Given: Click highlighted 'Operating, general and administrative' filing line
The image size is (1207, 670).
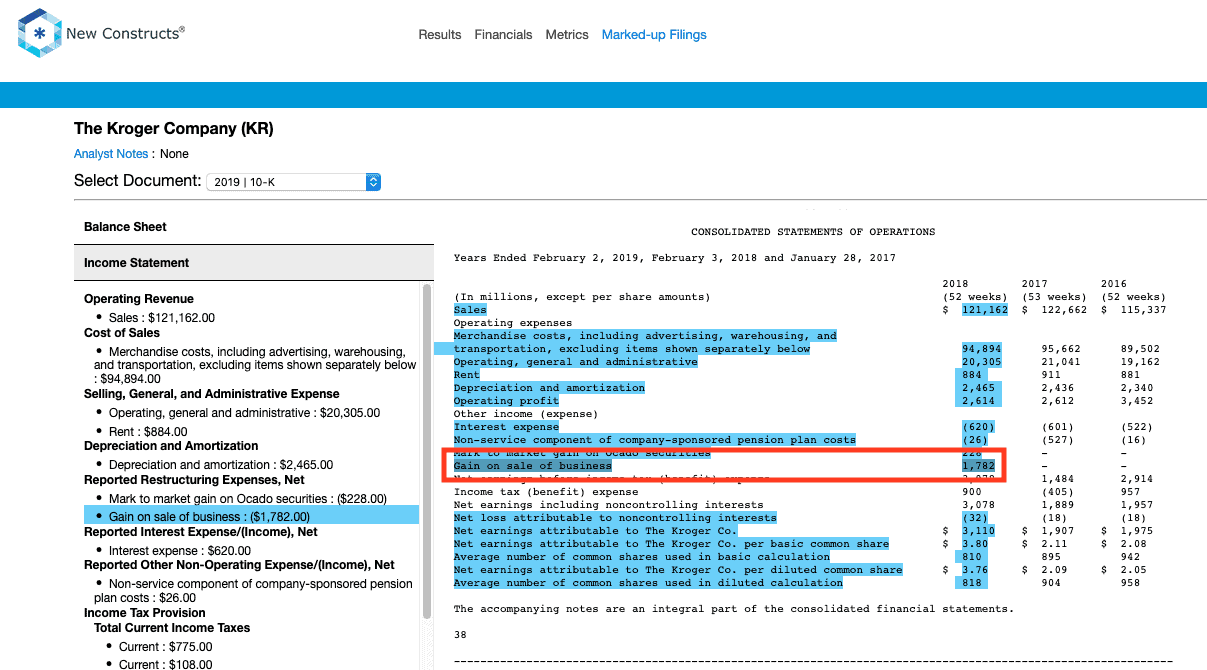Looking at the screenshot, I should tap(575, 362).
